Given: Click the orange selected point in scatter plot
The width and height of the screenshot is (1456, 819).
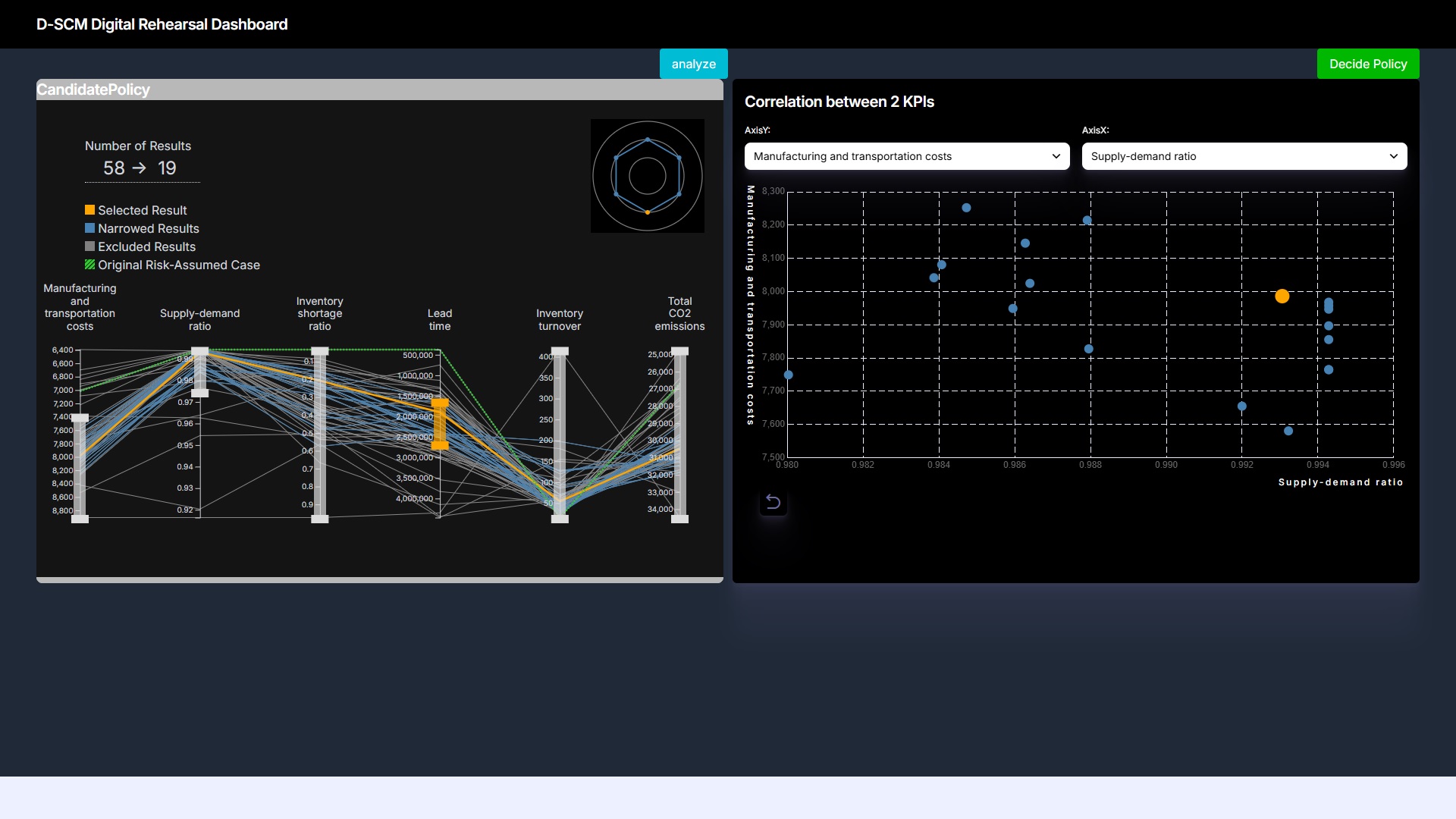Looking at the screenshot, I should tap(1282, 297).
